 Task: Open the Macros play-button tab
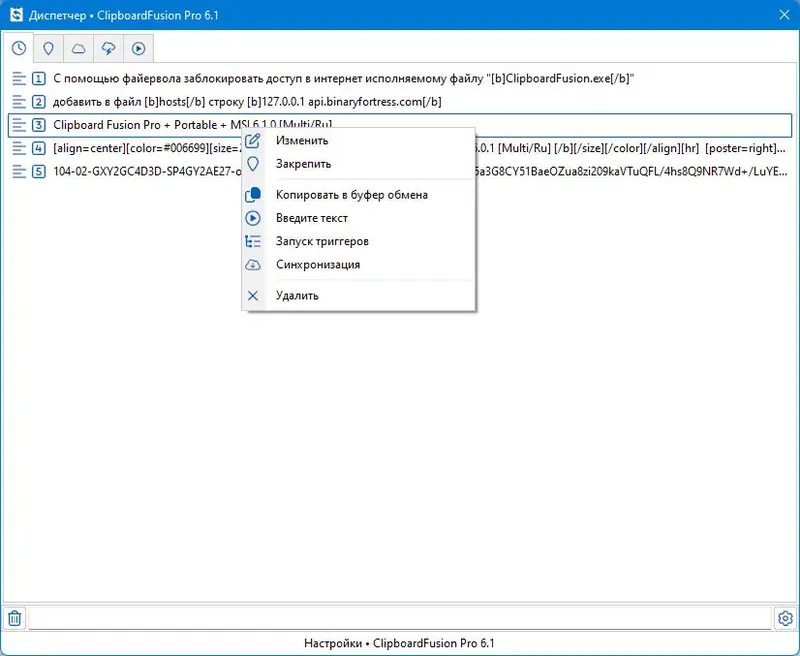point(138,48)
